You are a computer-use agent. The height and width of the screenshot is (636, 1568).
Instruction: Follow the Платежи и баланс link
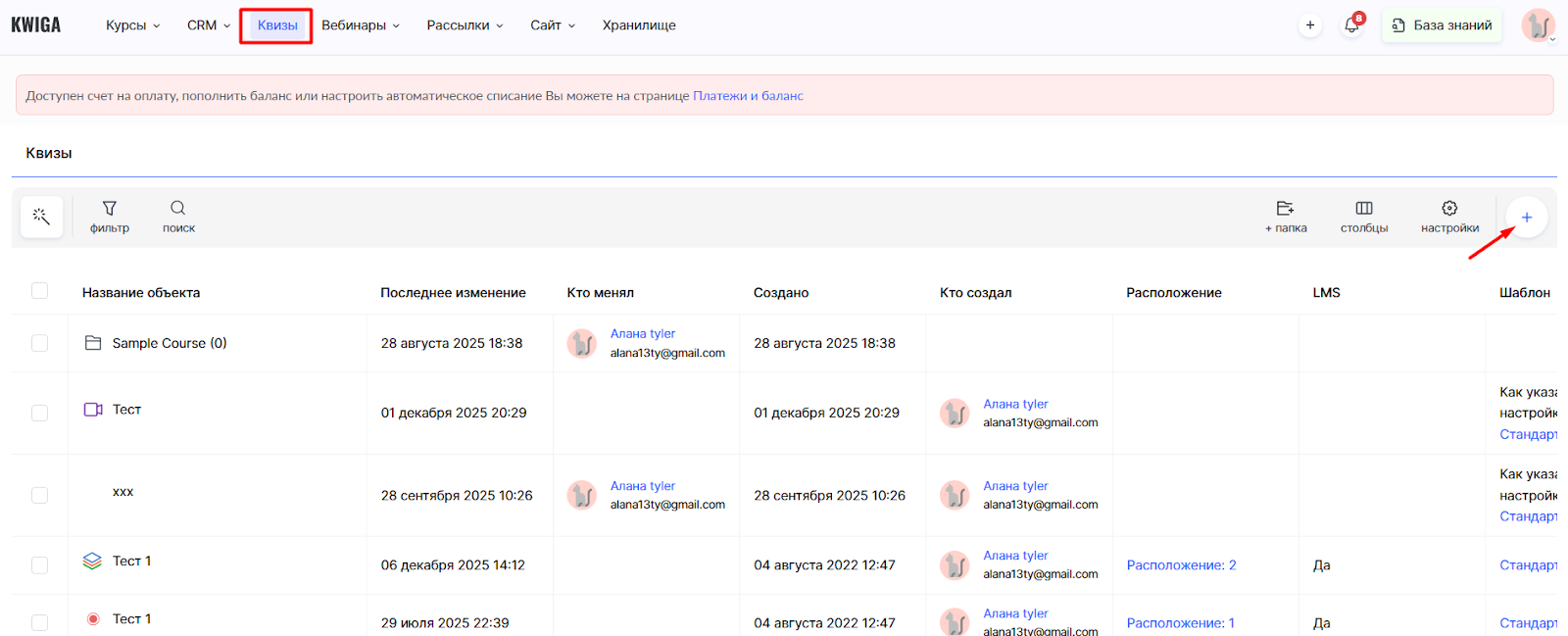748,96
